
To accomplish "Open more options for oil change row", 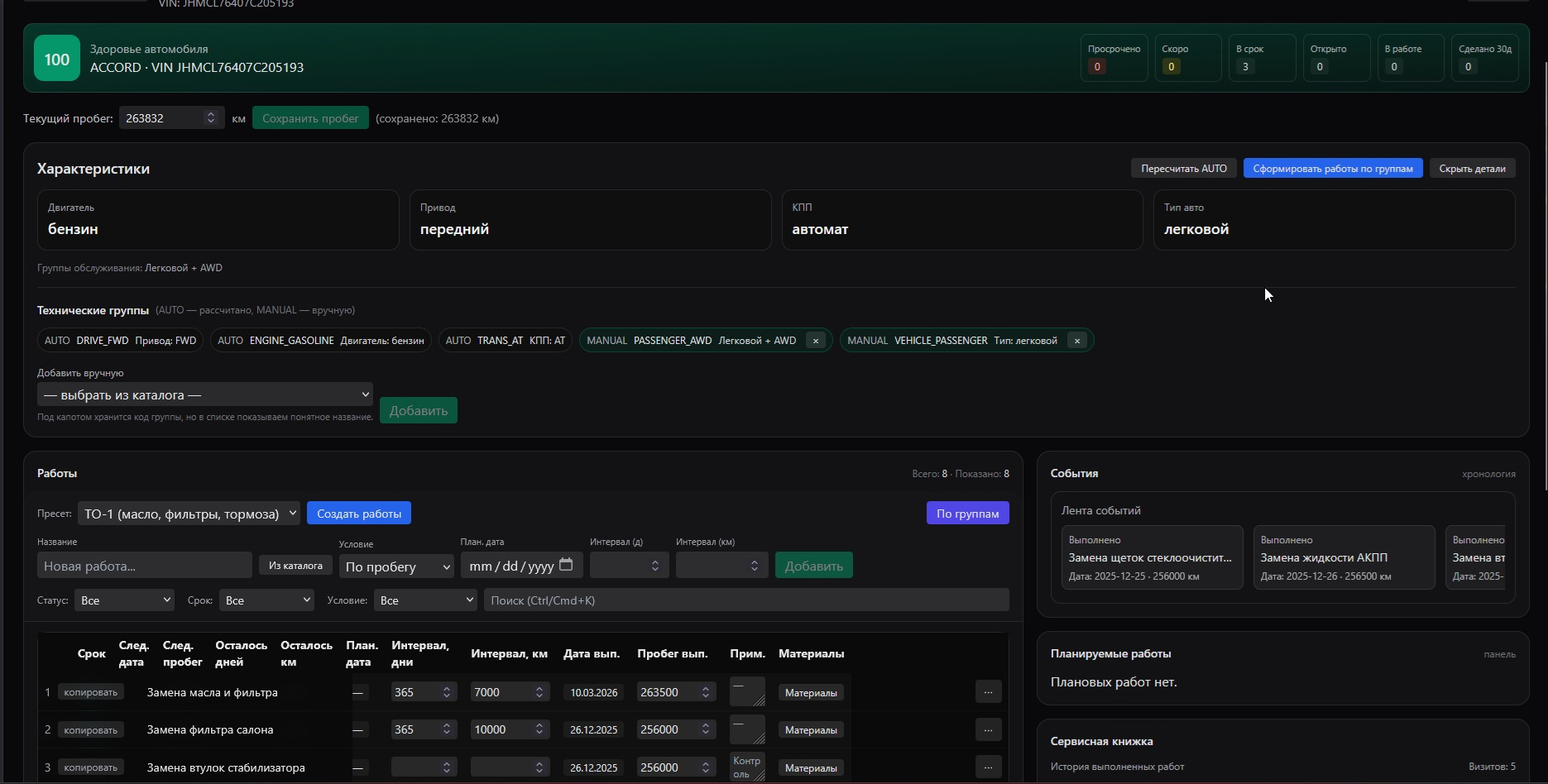I will (x=988, y=692).
